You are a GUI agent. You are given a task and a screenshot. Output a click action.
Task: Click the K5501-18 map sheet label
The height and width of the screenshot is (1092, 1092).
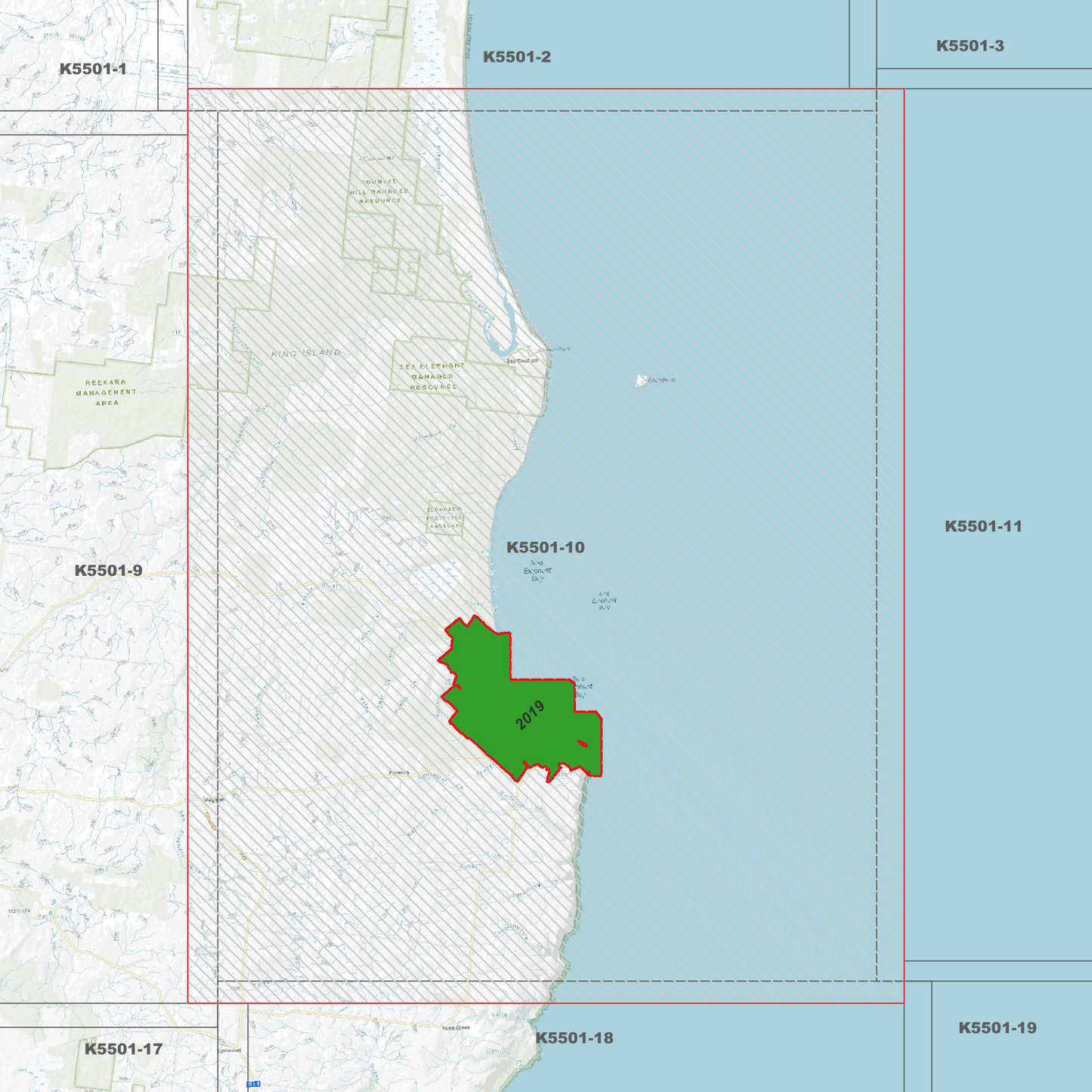[x=574, y=1038]
